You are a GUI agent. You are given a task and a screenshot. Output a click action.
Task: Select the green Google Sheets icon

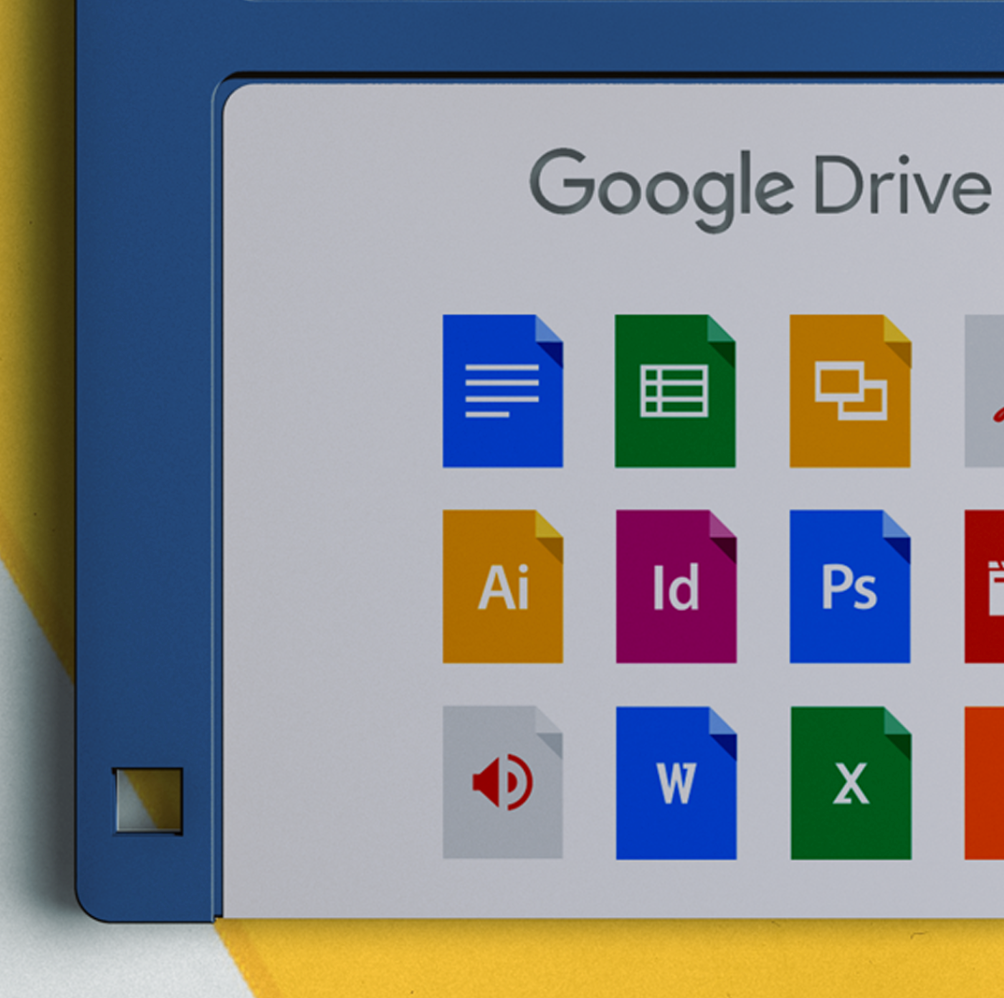pos(674,391)
